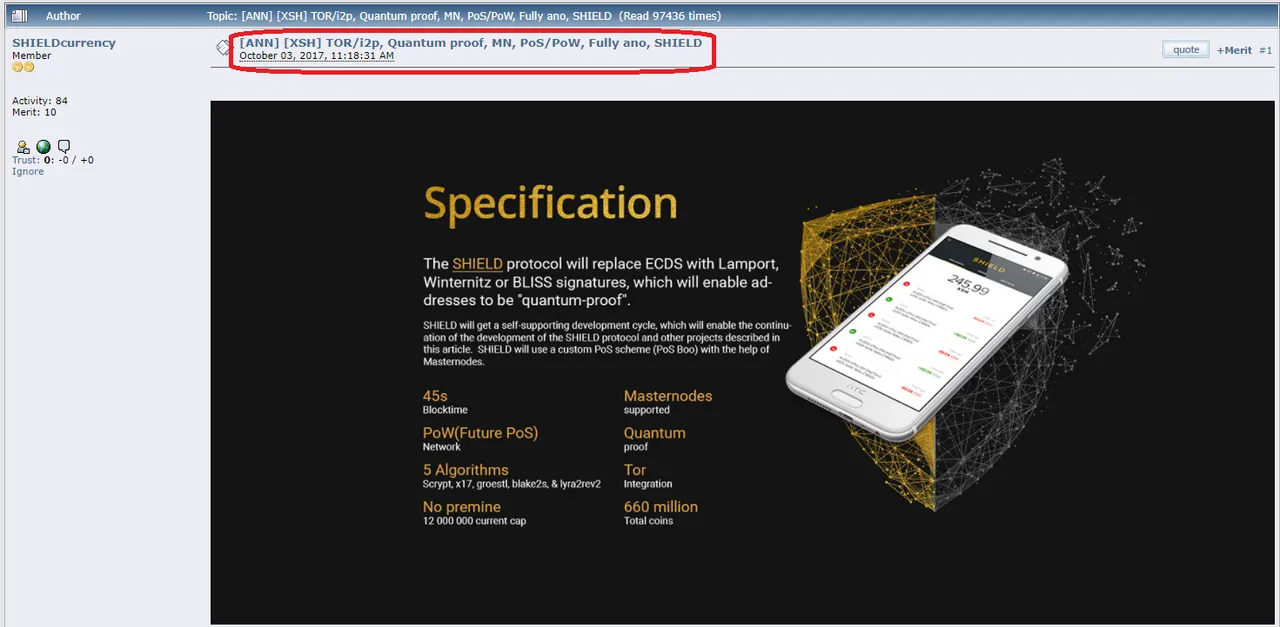Click the Topic header title text
The height and width of the screenshot is (627, 1280).
463,16
